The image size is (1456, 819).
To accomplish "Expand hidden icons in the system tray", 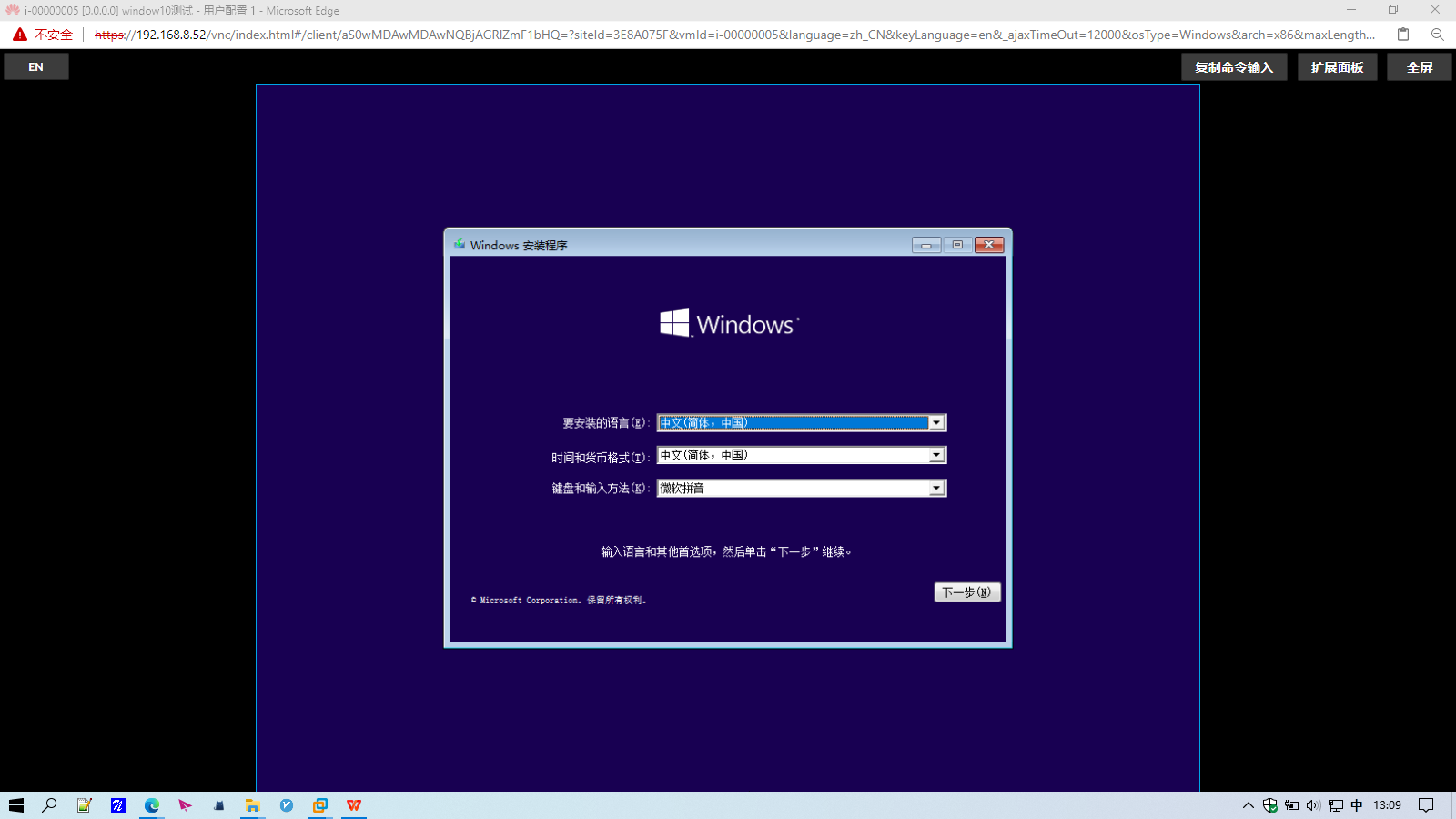I will tap(1248, 805).
